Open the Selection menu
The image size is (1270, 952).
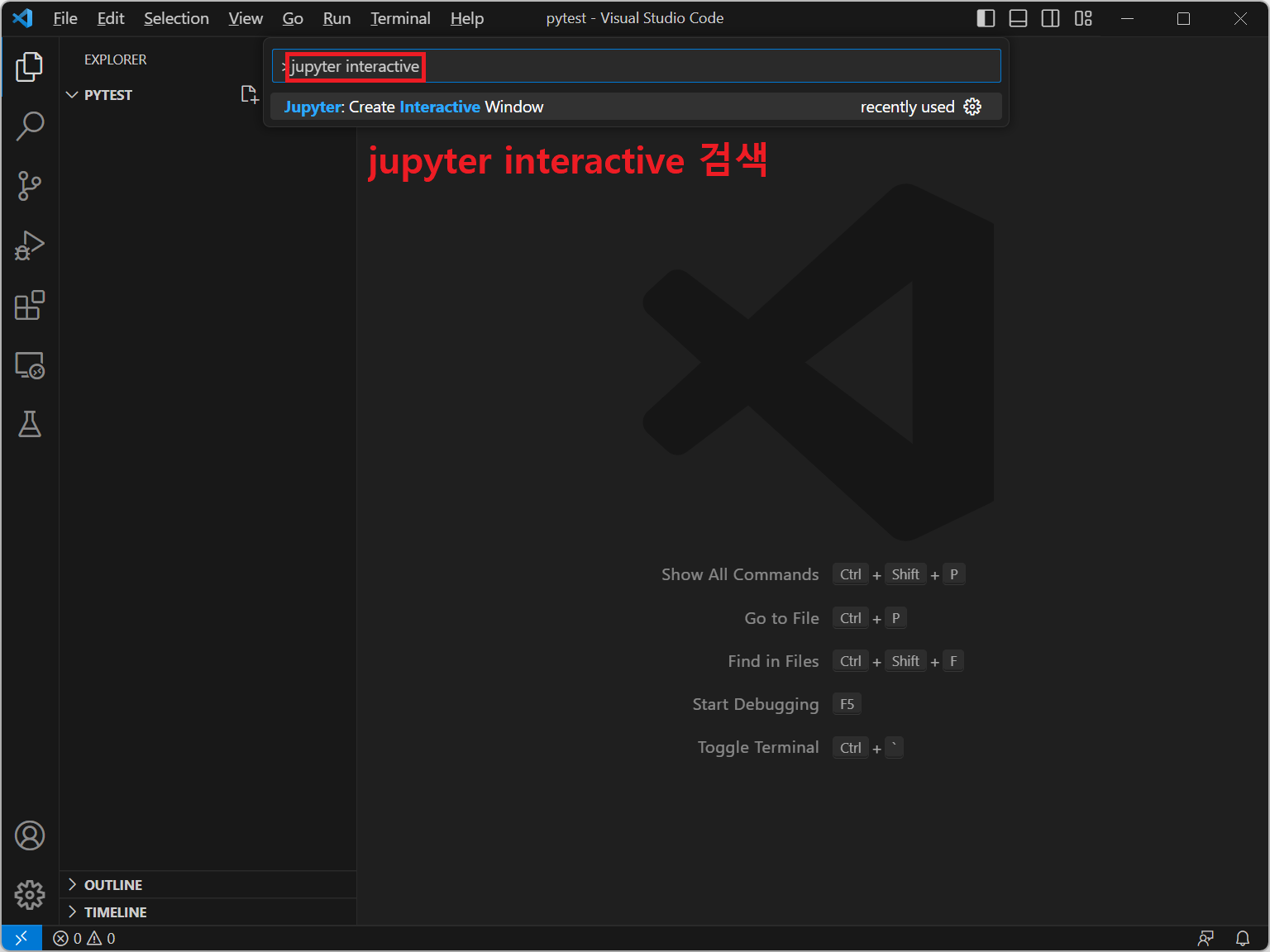176,18
